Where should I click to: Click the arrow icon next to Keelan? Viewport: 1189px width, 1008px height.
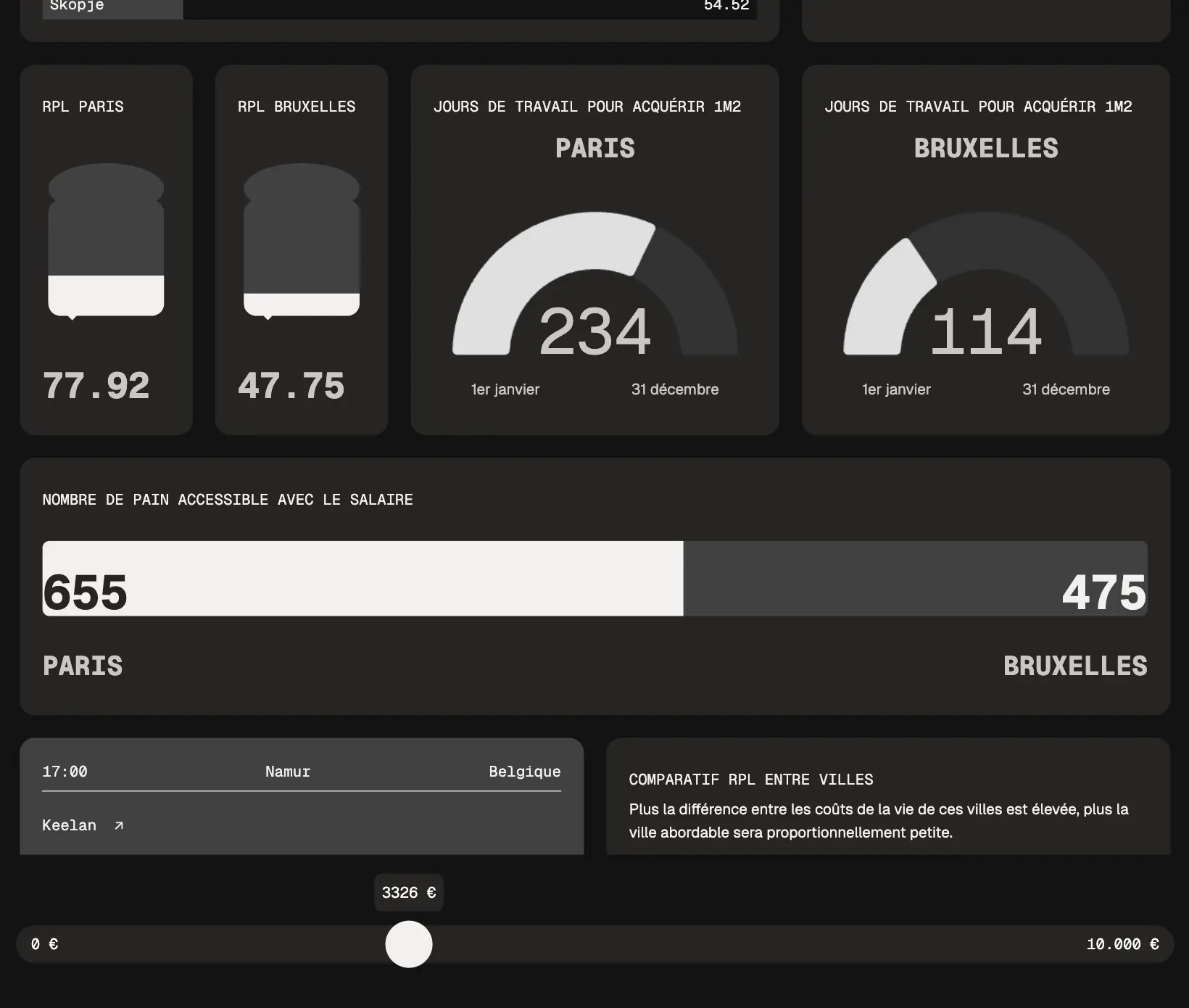pos(118,825)
